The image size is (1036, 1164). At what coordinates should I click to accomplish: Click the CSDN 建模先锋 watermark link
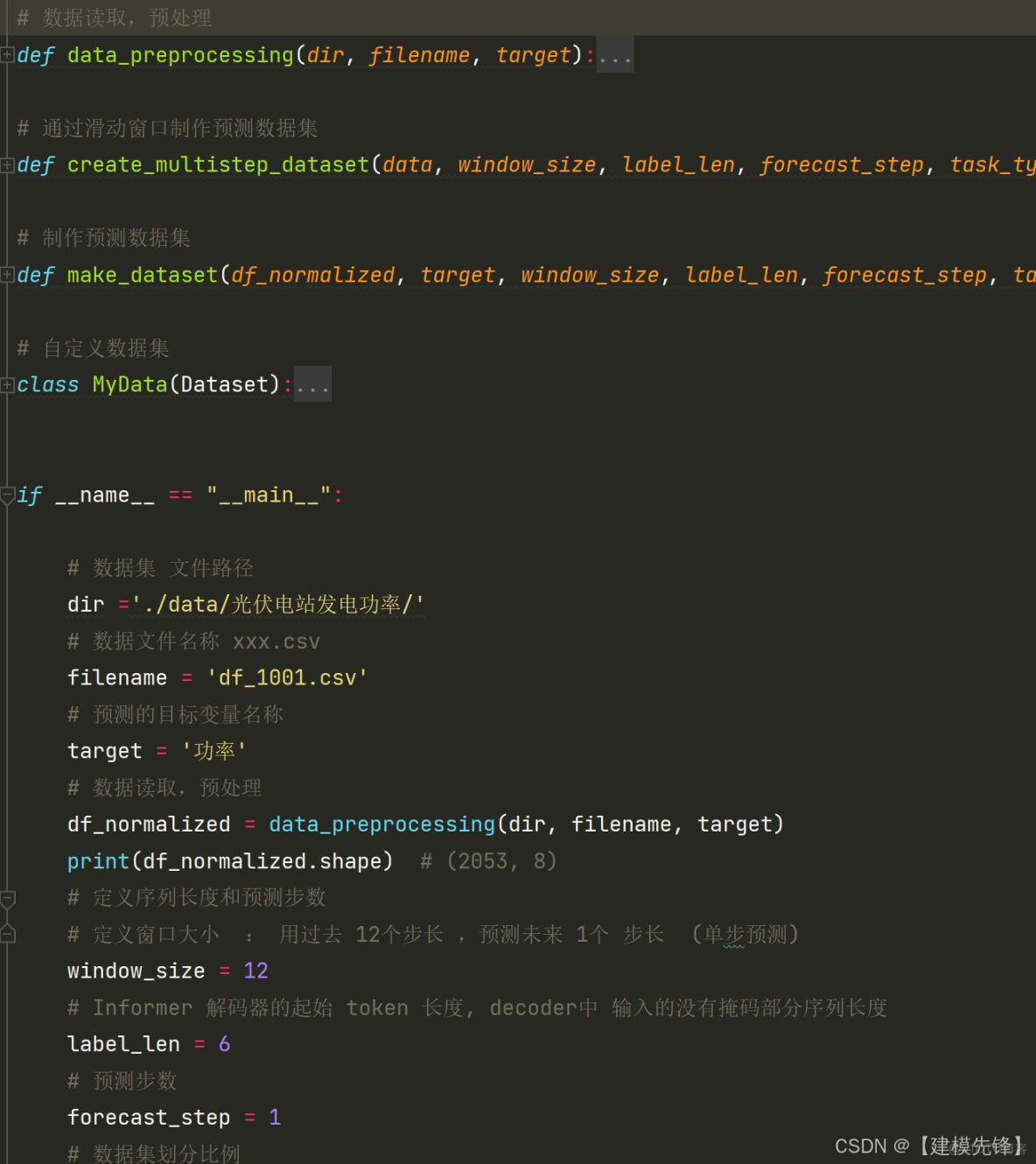pos(932,1145)
